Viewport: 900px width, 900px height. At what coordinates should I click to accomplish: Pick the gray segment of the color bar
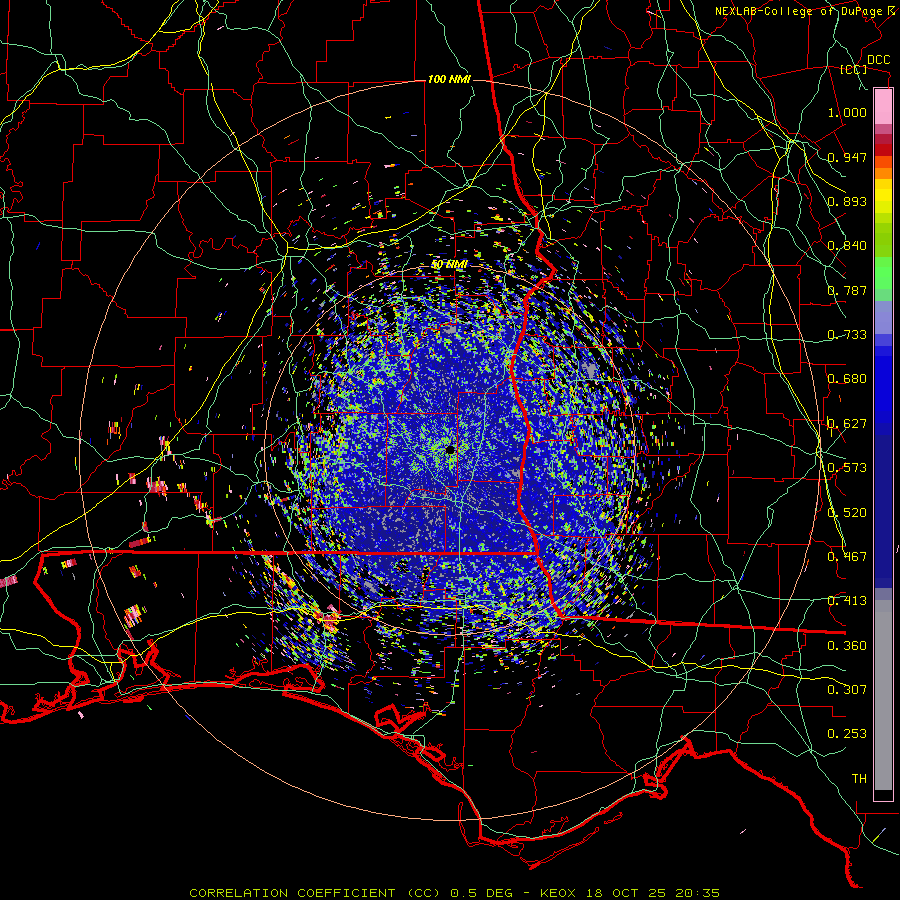click(x=883, y=695)
